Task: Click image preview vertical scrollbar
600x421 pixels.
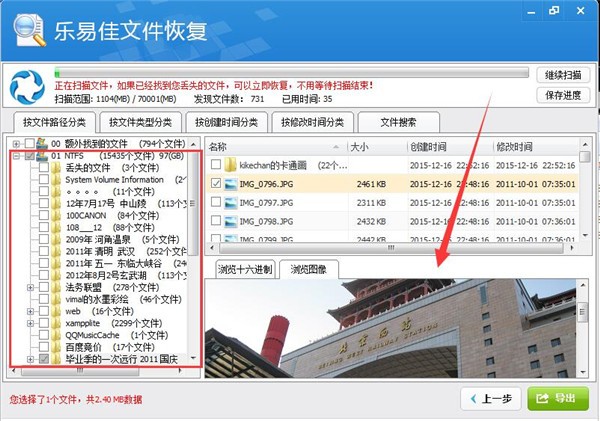Action: click(x=582, y=328)
